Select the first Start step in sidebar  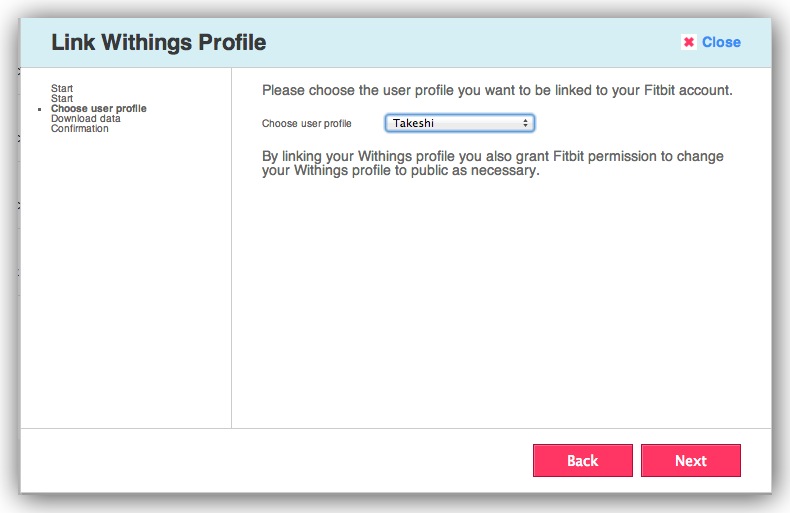62,89
